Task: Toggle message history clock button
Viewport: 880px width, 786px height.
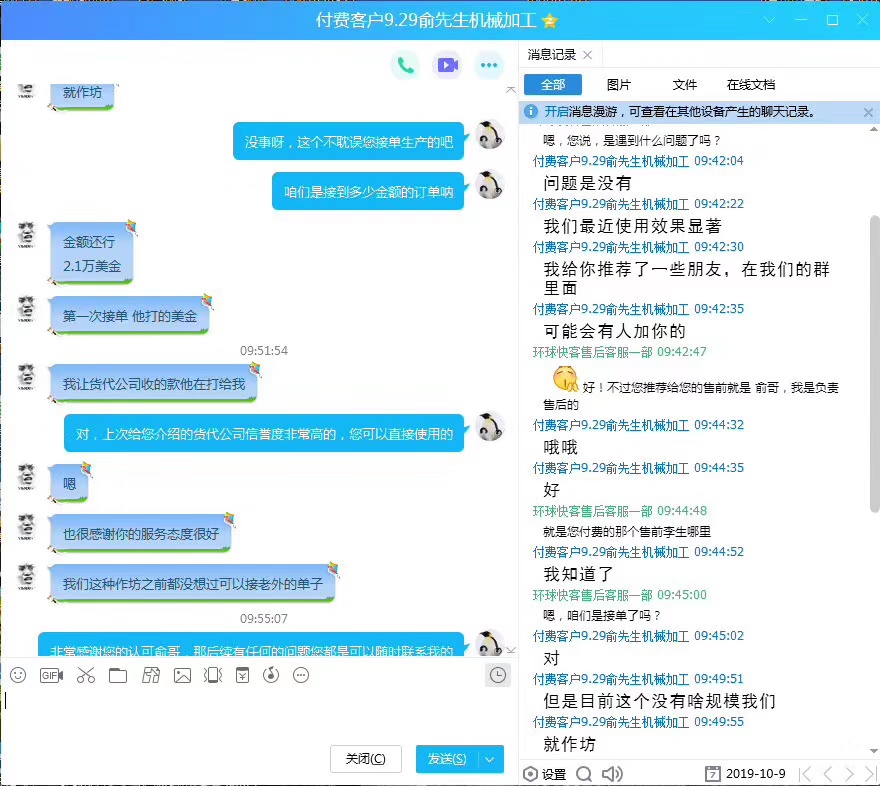Action: [497, 676]
